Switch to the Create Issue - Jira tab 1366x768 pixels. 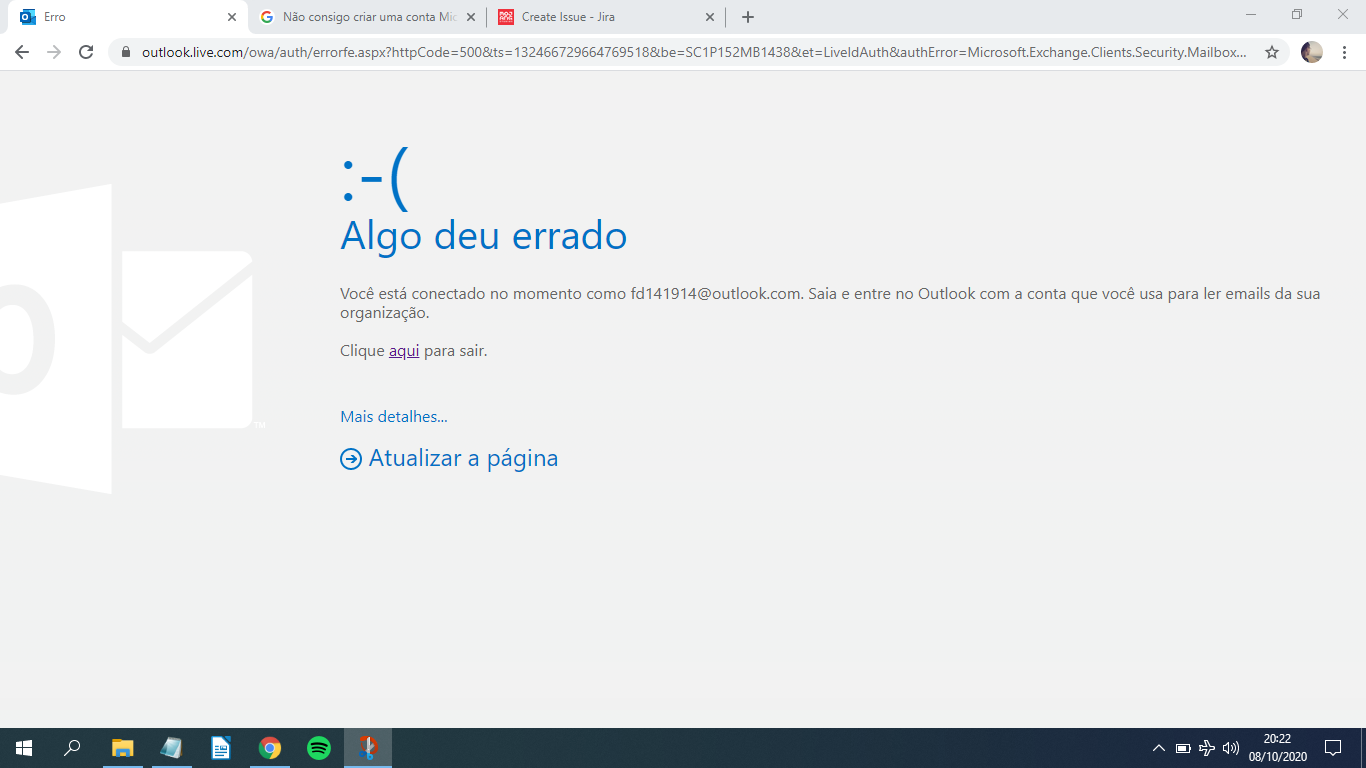coord(605,17)
